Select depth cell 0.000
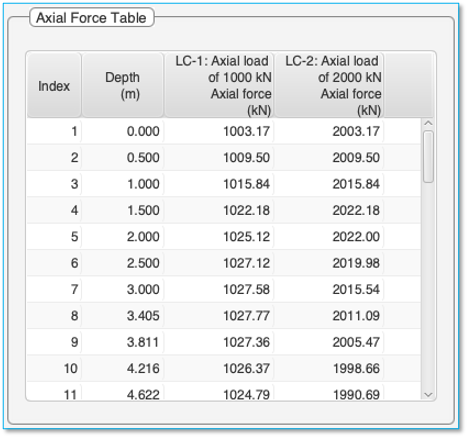468x437 pixels. tap(123, 131)
